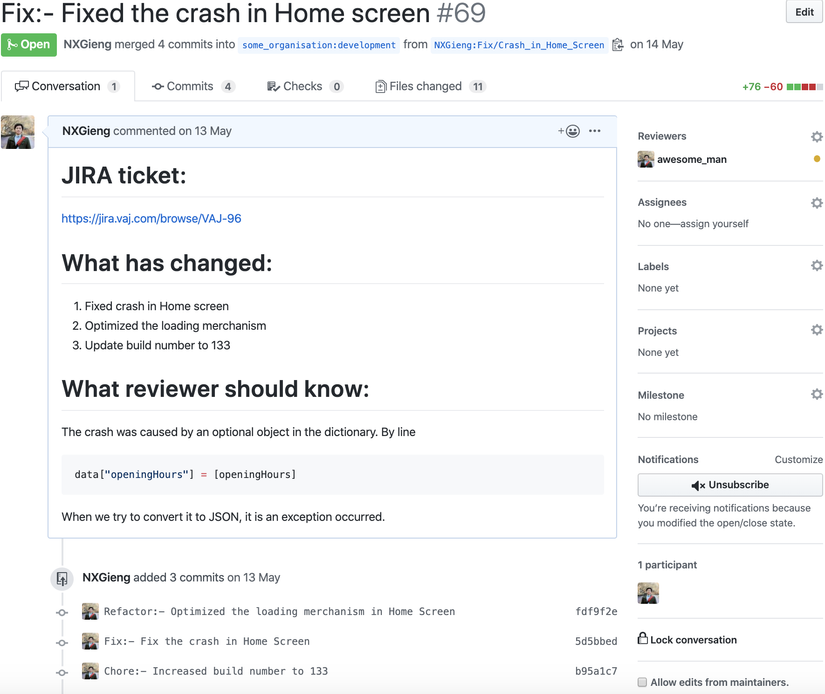Open the comment options three-dot menu

pos(595,131)
